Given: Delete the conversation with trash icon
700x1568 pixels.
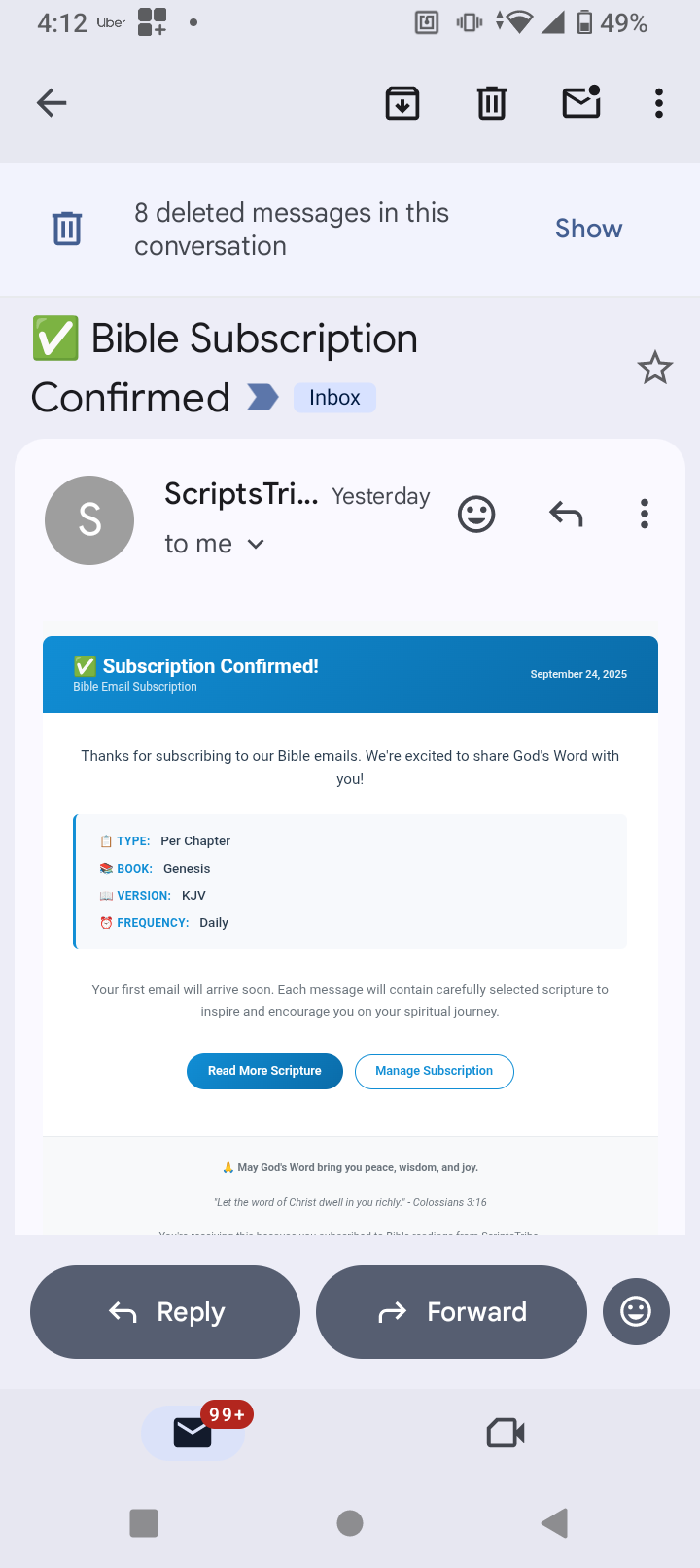Looking at the screenshot, I should pyautogui.click(x=492, y=102).
